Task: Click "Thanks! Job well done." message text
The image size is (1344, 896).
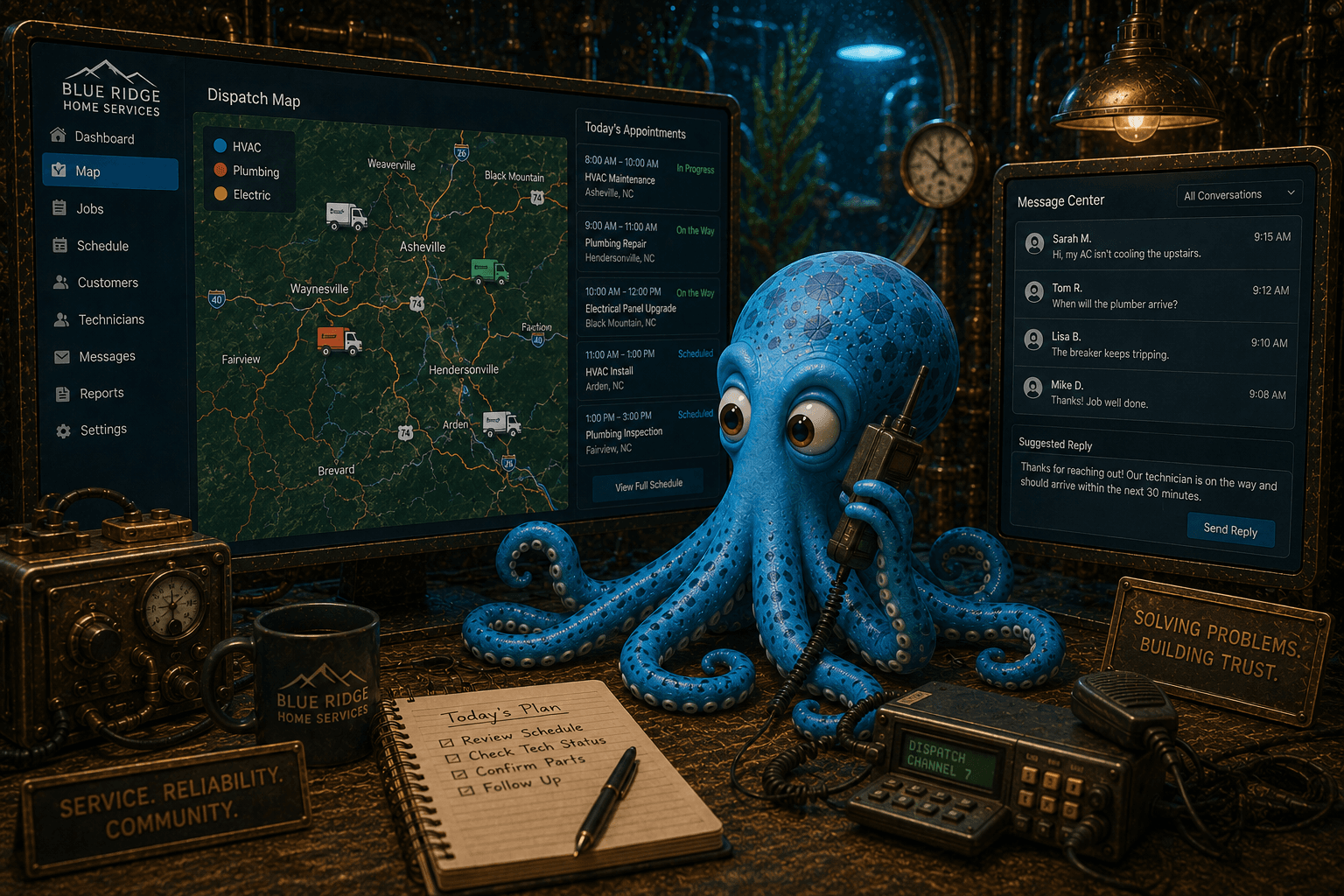Action: [x=1099, y=402]
